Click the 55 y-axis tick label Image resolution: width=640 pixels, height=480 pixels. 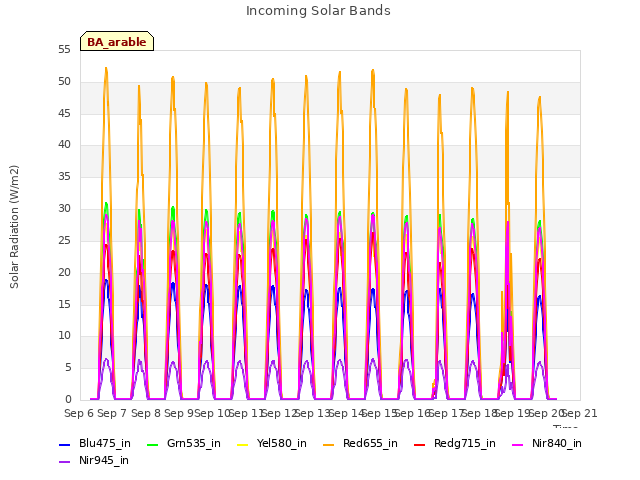pos(64,49)
